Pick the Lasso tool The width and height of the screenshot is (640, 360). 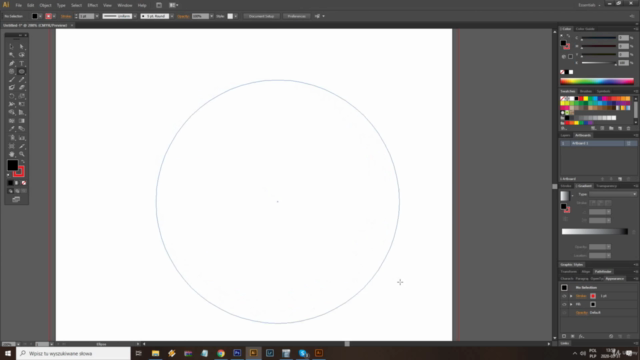[22, 55]
